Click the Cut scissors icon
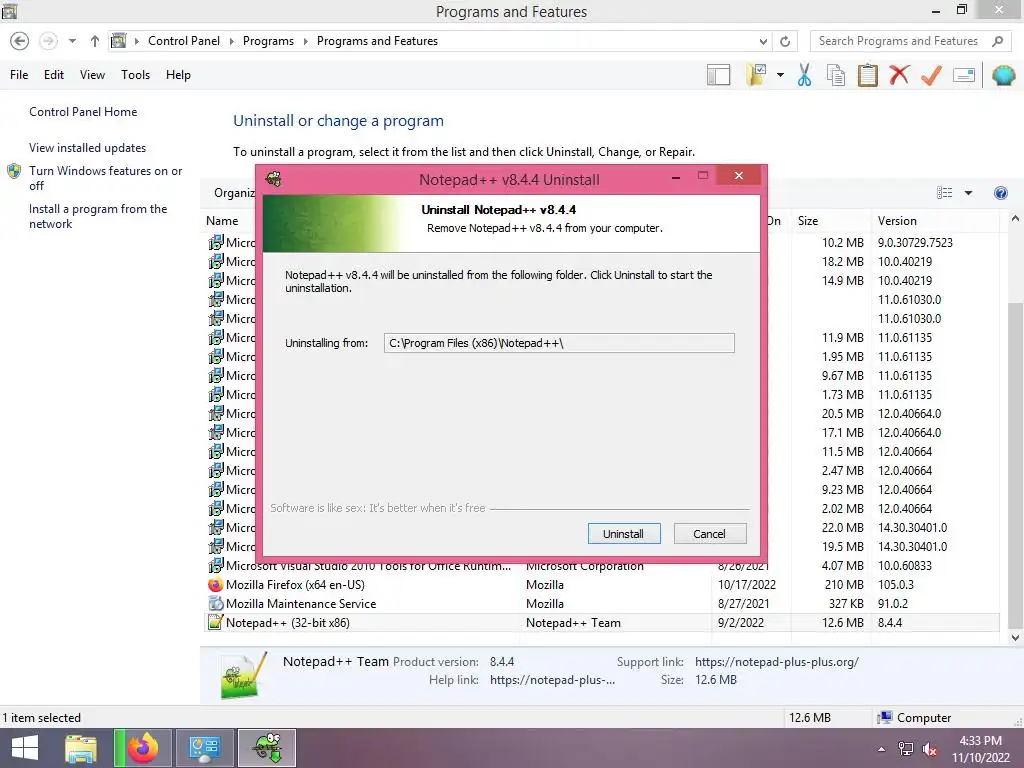 805,75
